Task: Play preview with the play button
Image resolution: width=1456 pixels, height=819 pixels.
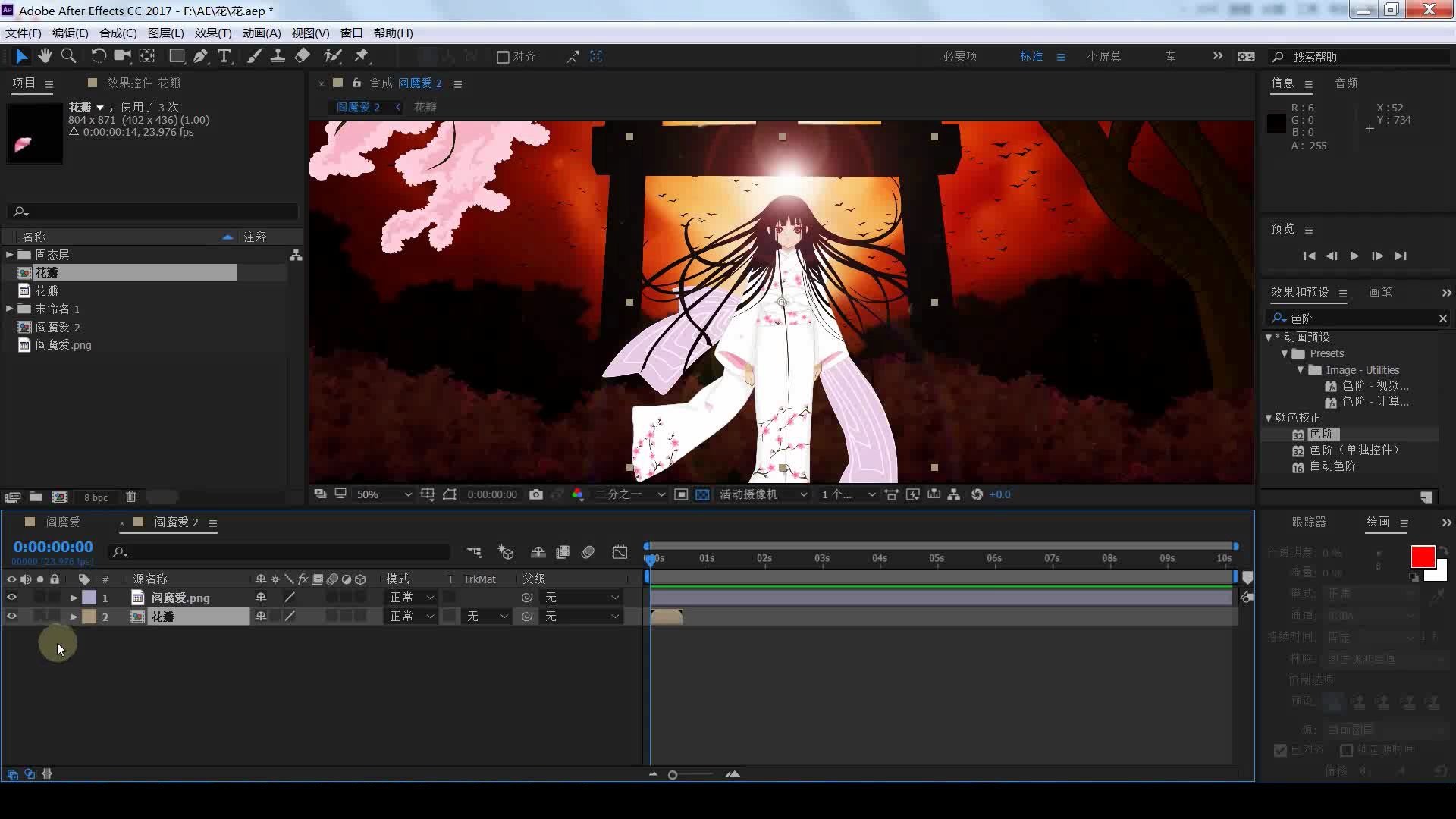Action: [x=1354, y=256]
